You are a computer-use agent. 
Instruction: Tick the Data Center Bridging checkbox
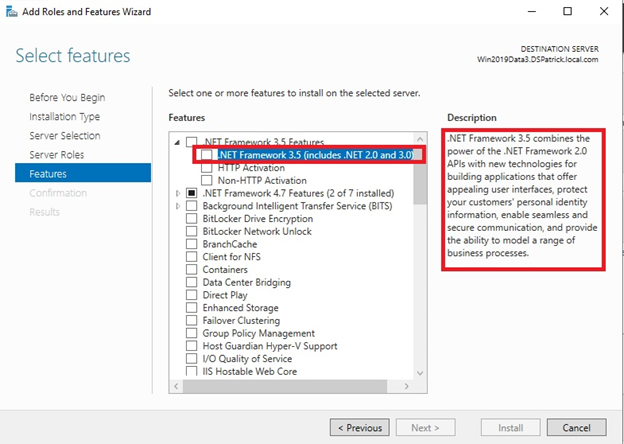191,282
